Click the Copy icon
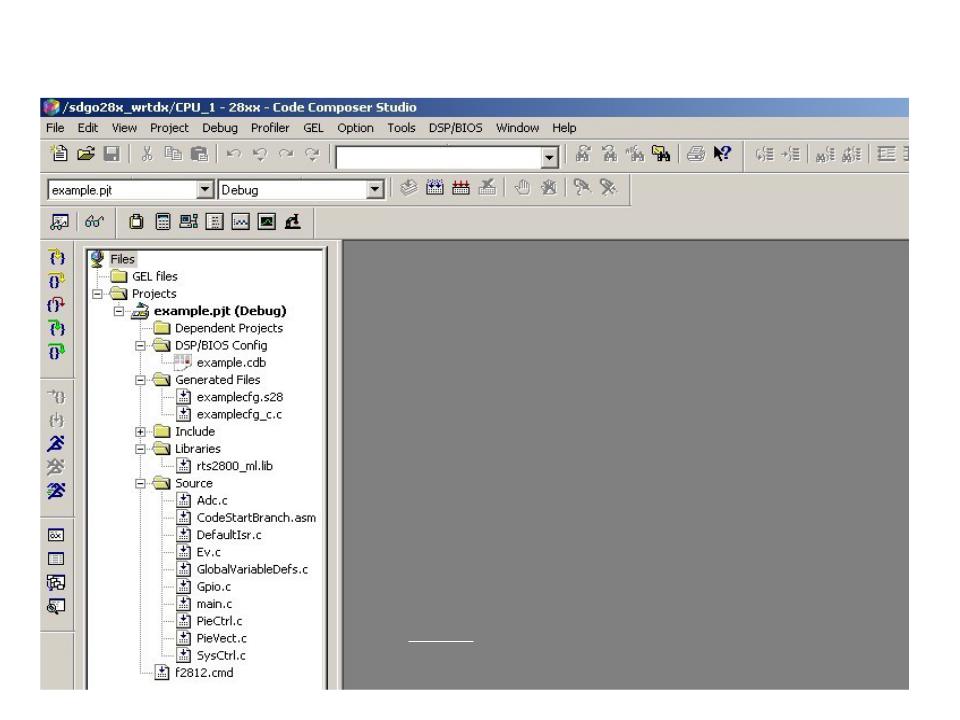The width and height of the screenshot is (960, 720). (x=173, y=153)
